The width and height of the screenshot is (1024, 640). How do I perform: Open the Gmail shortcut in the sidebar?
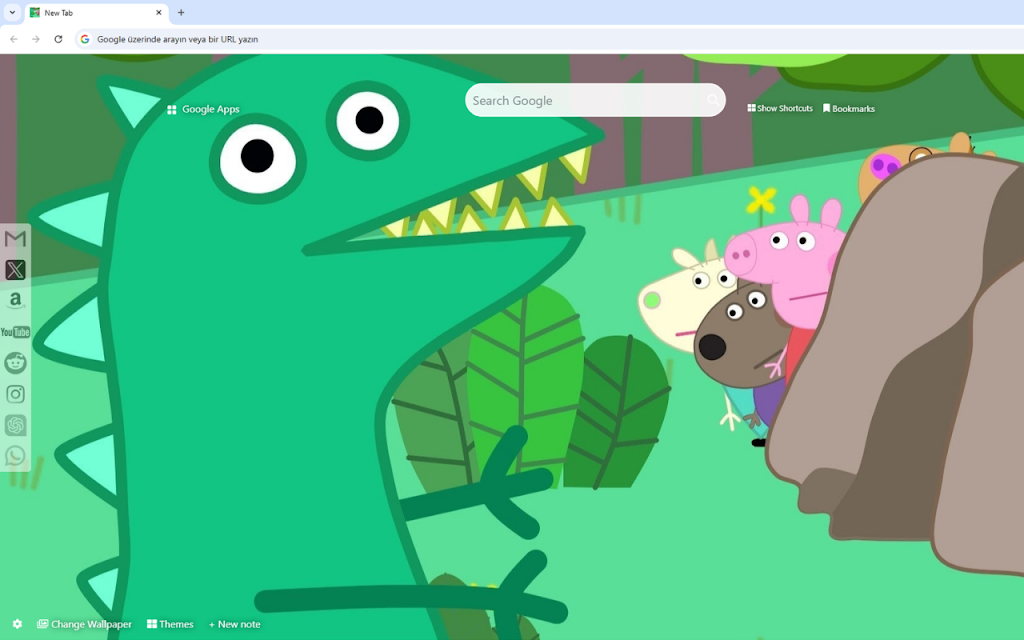point(15,238)
